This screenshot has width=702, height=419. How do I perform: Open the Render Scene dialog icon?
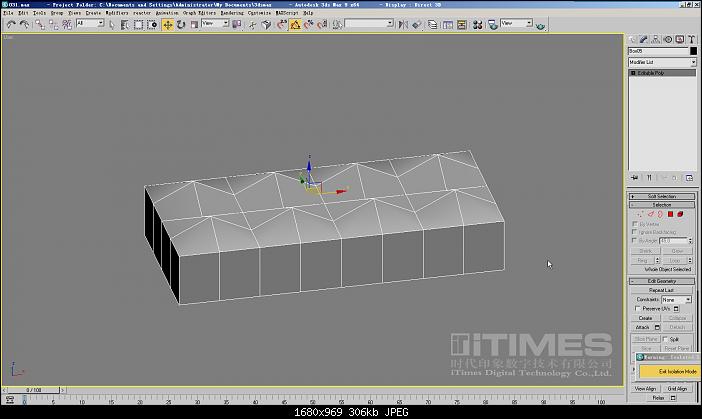[x=492, y=25]
